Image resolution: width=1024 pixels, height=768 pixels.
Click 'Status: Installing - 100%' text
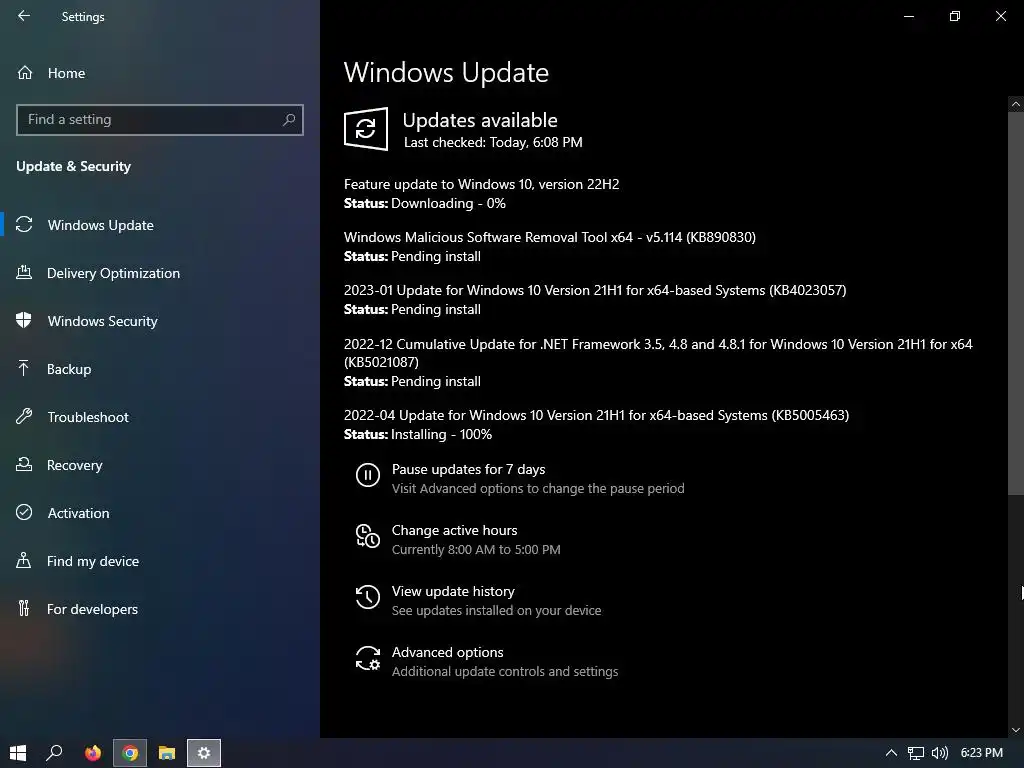point(418,434)
